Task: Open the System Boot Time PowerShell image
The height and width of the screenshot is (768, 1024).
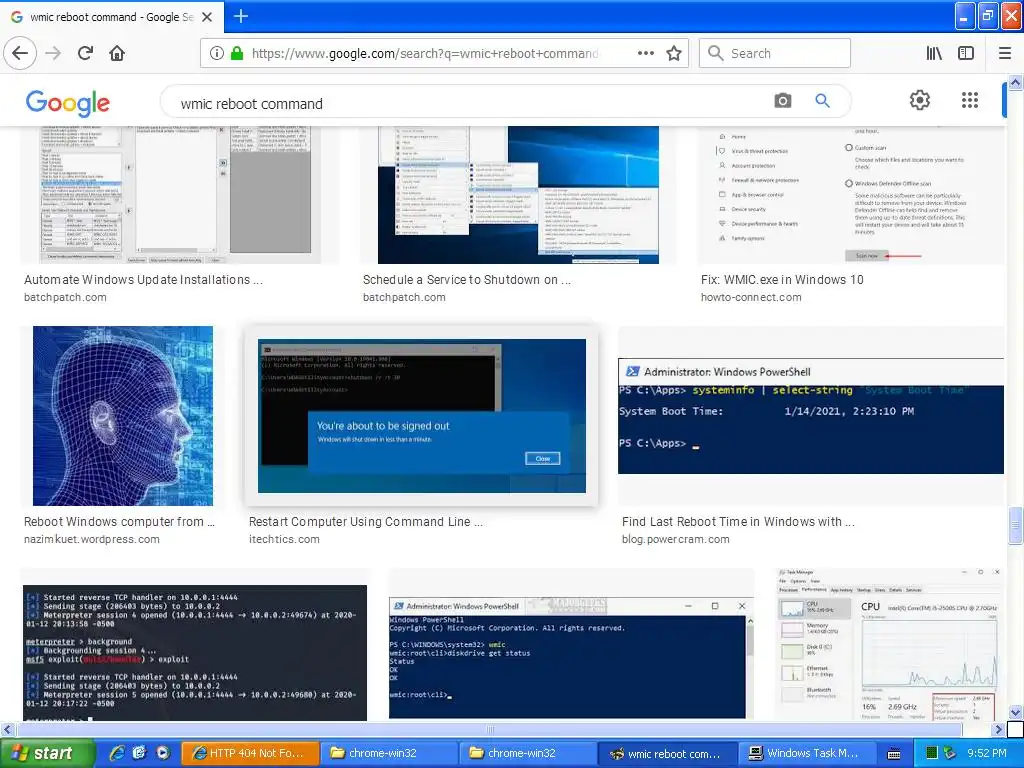Action: [x=811, y=416]
